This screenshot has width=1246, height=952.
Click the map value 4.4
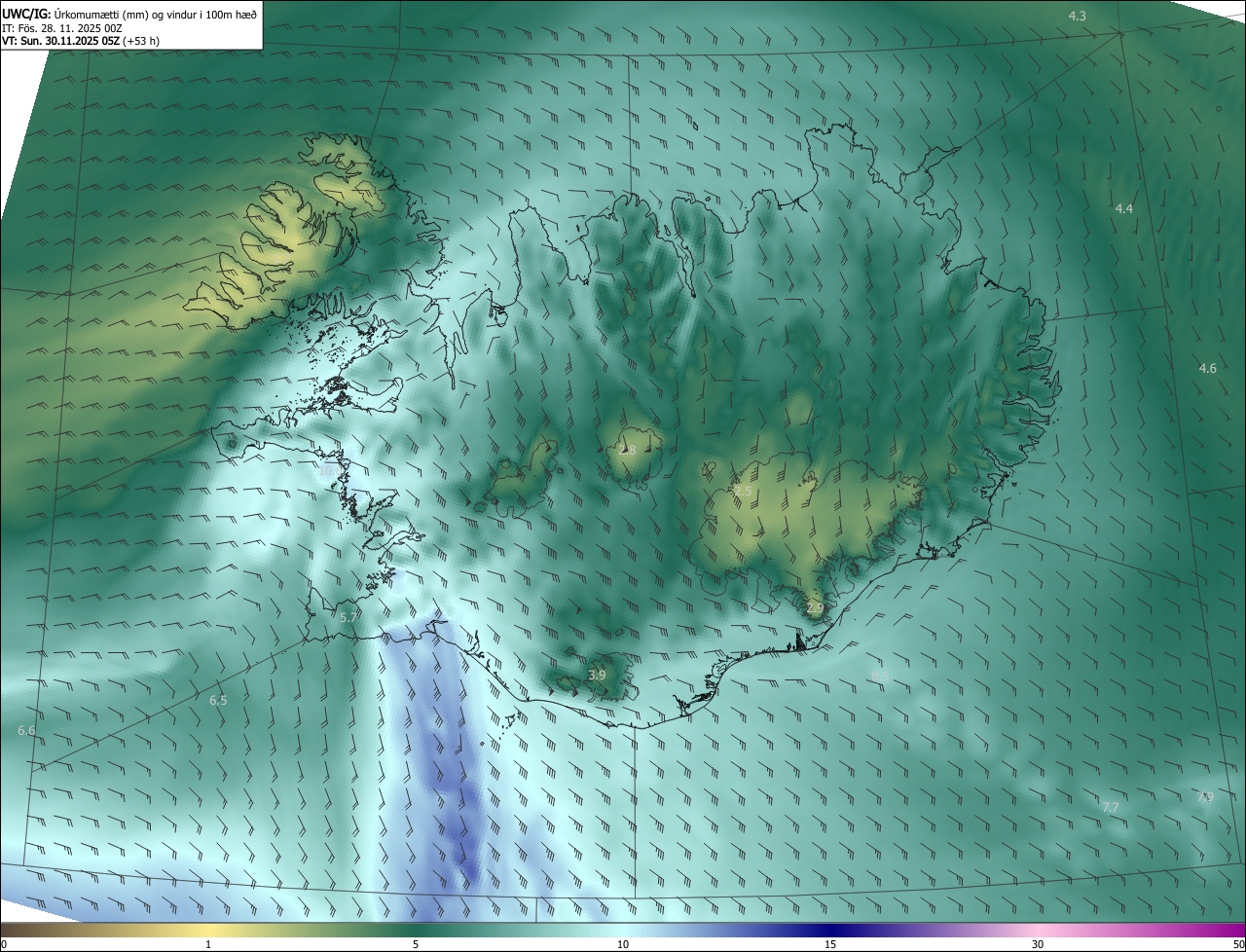pos(1123,209)
